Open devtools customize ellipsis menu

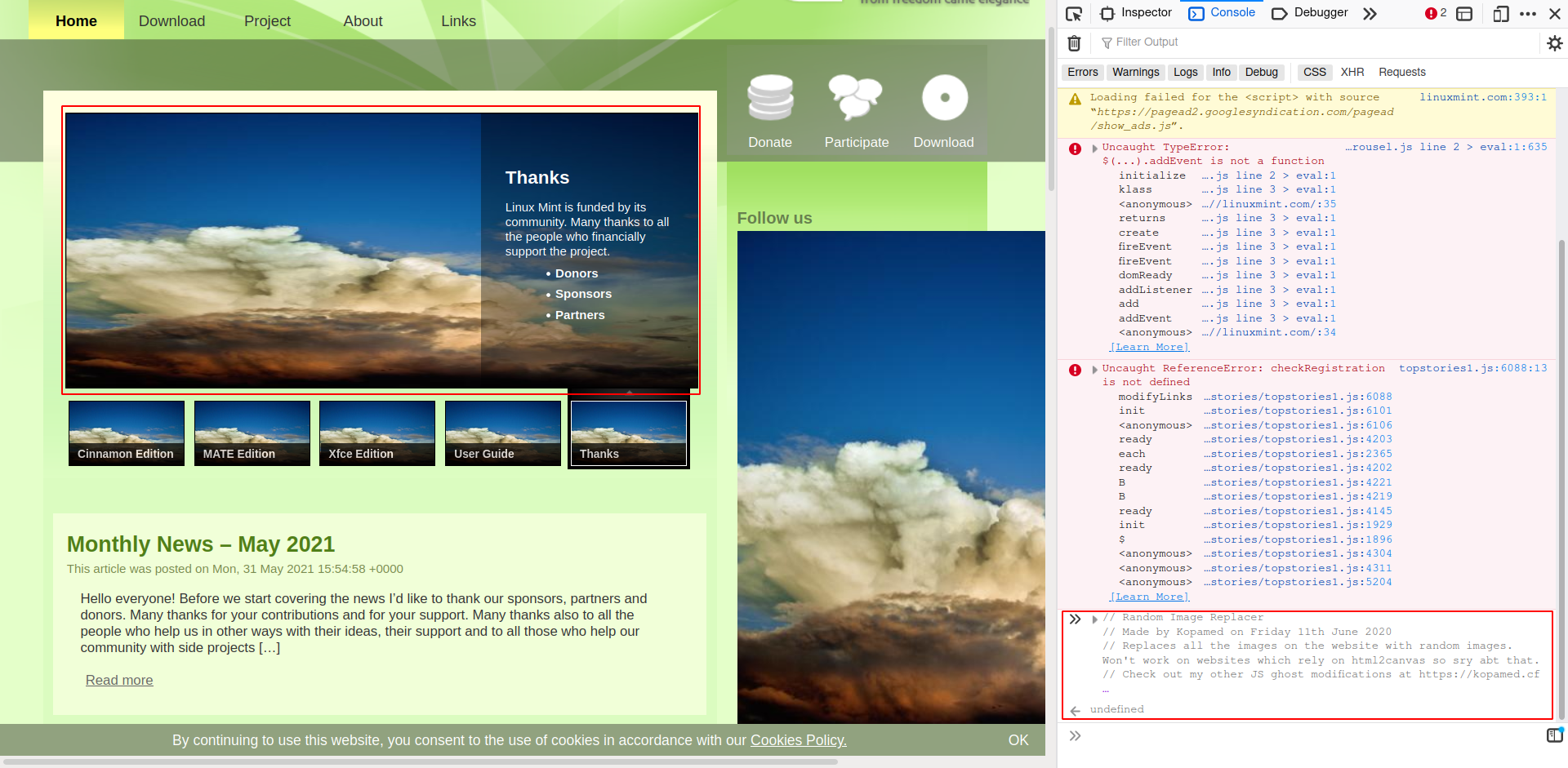coord(1528,13)
